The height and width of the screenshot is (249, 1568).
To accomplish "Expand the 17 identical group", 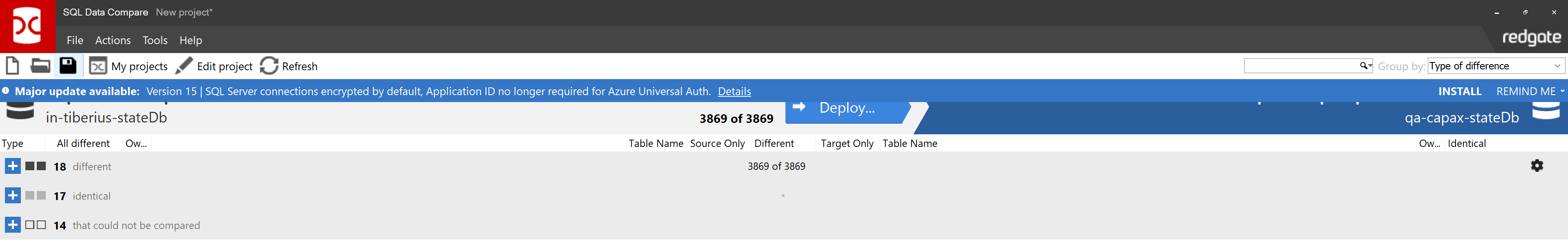I will (x=12, y=196).
